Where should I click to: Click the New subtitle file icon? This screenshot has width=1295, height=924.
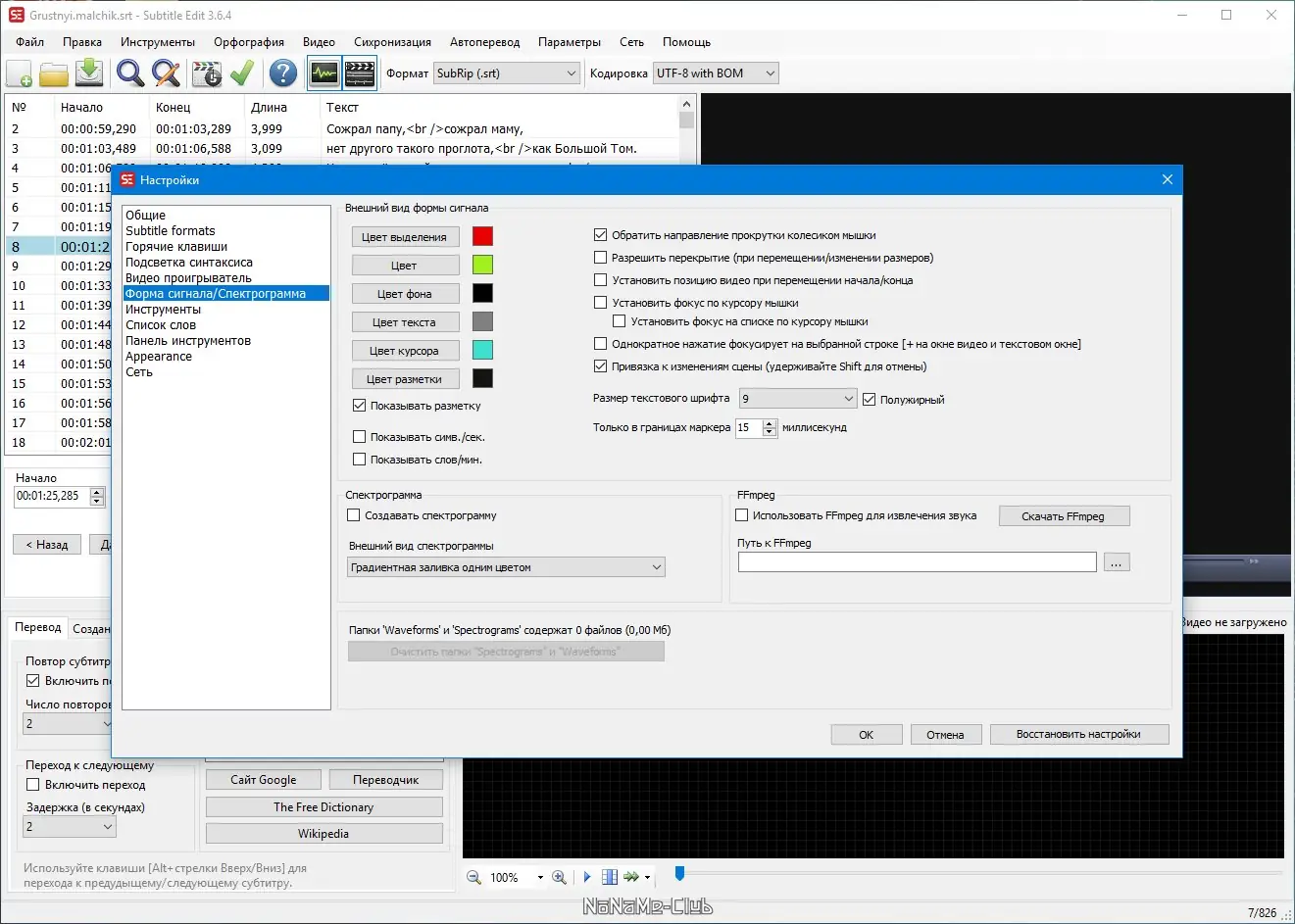tap(20, 73)
